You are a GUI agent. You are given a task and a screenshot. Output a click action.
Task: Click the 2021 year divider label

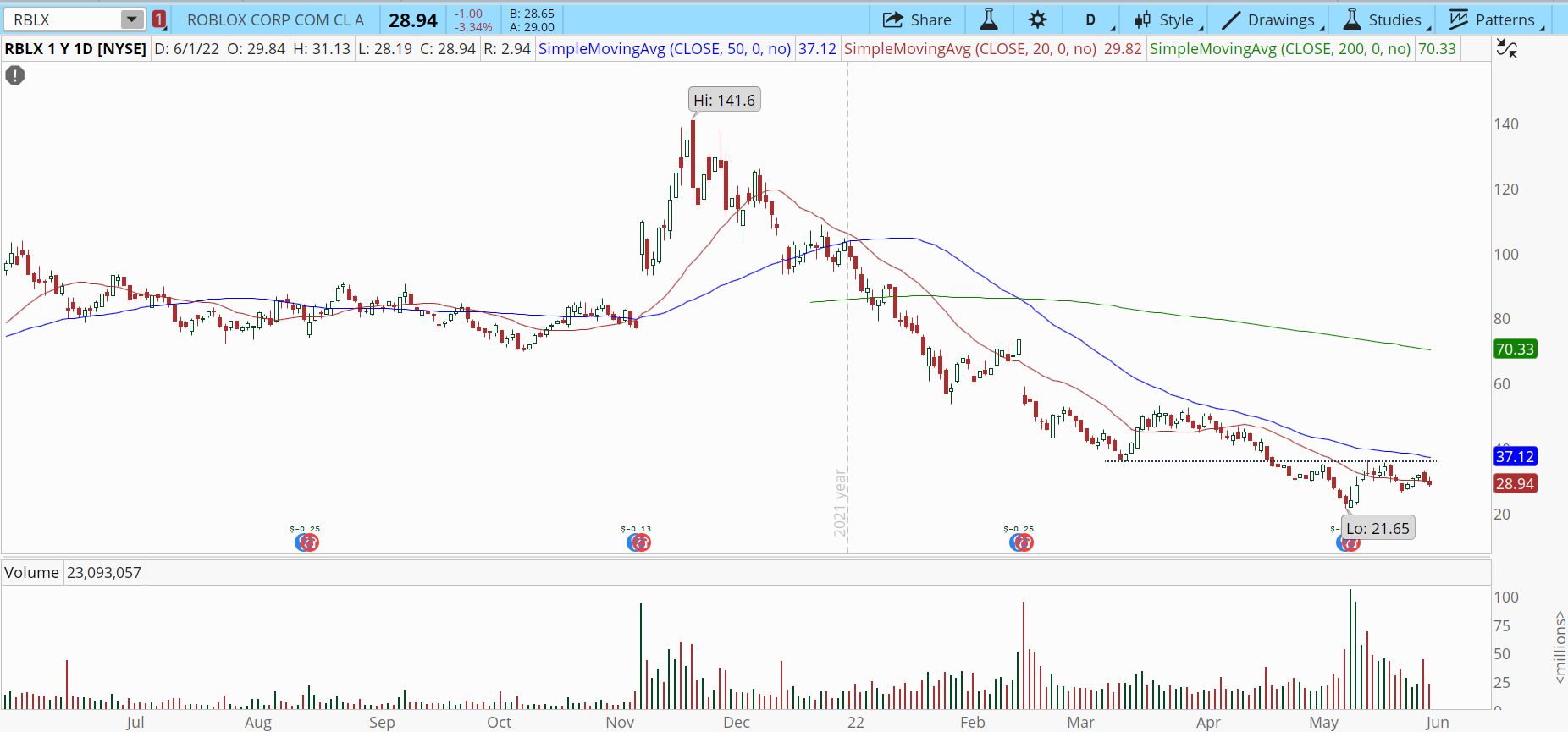pos(840,503)
